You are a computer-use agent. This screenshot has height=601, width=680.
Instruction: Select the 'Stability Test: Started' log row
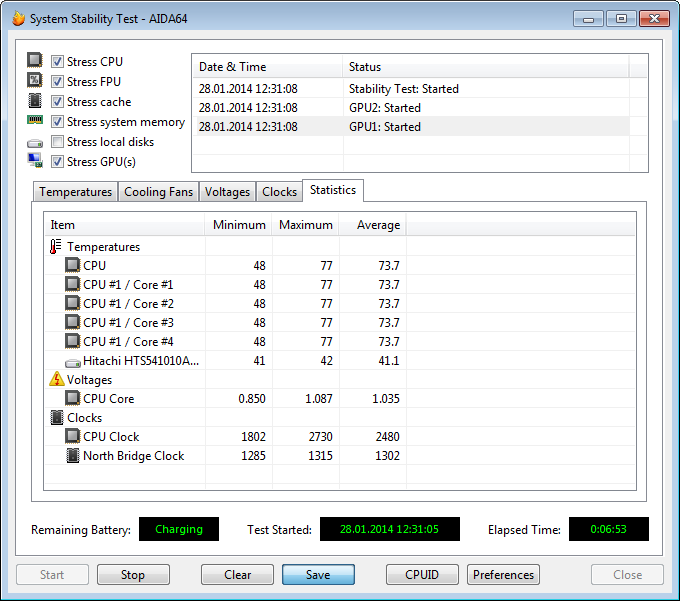tap(411, 88)
